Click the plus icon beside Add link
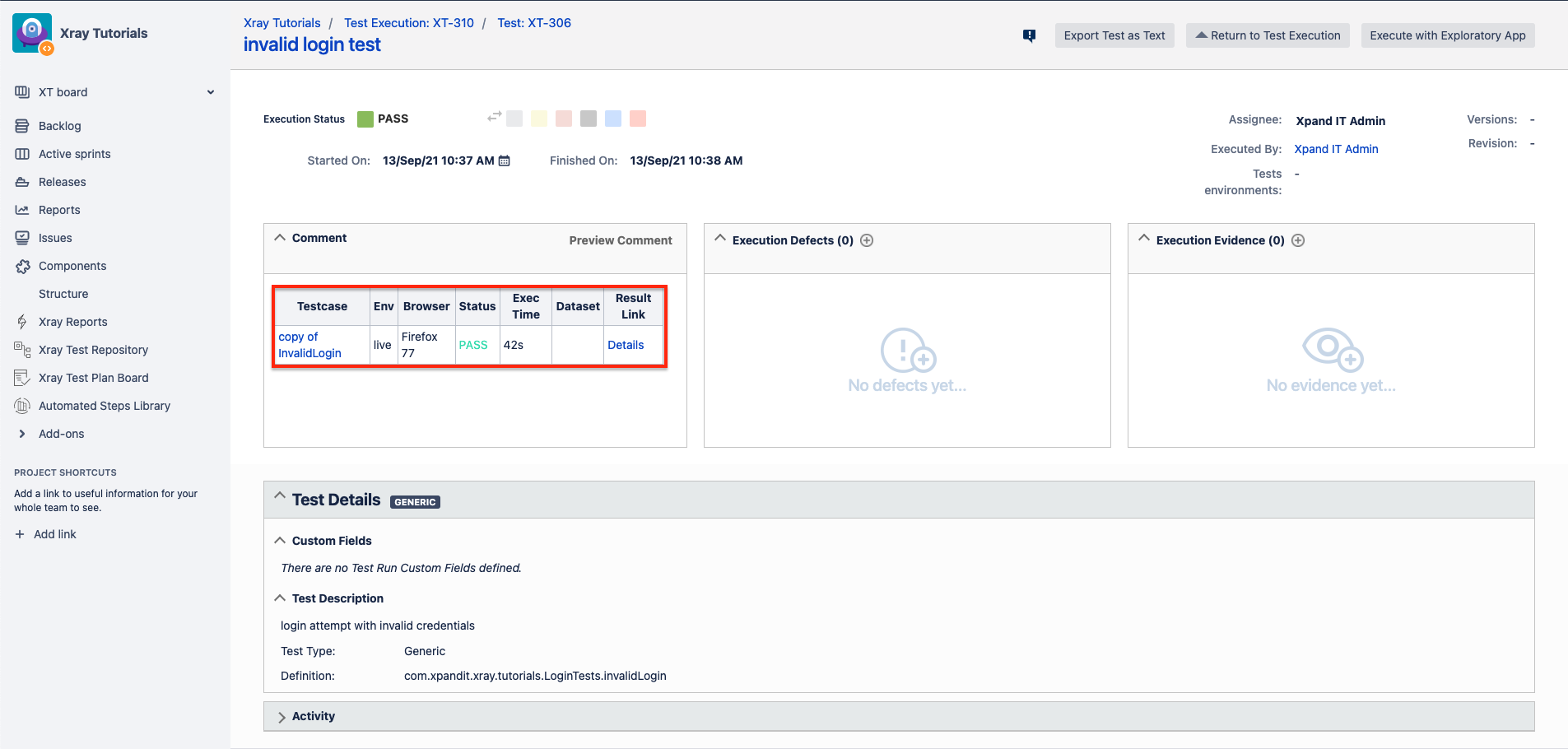Screen dimensions: 1568x749 pyautogui.click(x=20, y=534)
